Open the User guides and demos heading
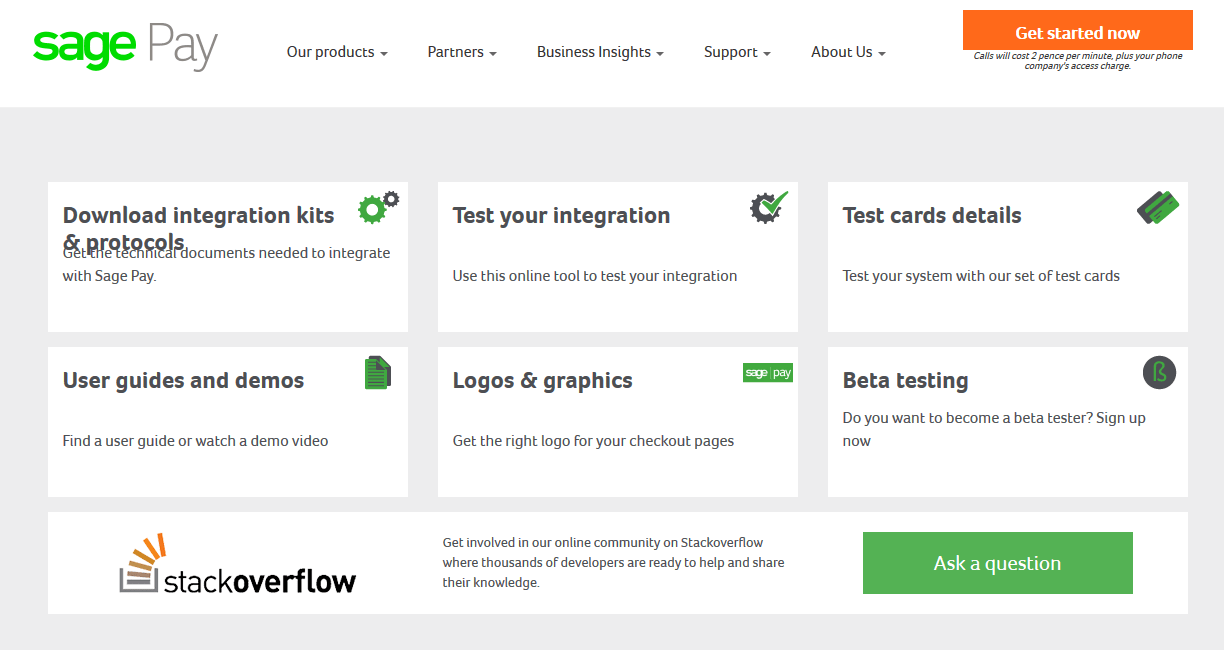The width and height of the screenshot is (1224, 650). pos(183,380)
